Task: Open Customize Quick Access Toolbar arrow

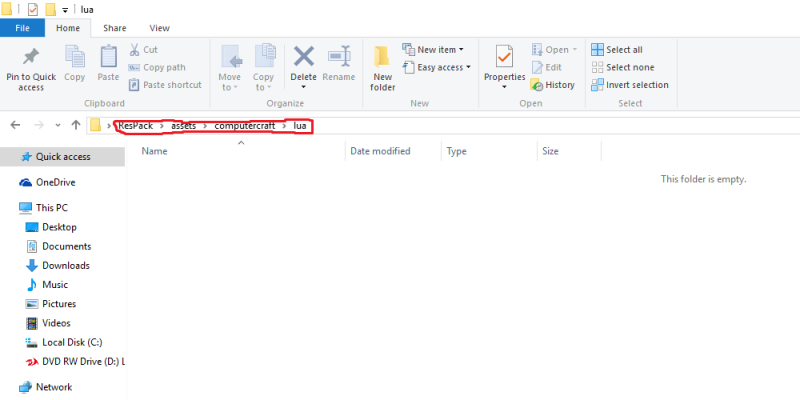Action: tap(65, 10)
